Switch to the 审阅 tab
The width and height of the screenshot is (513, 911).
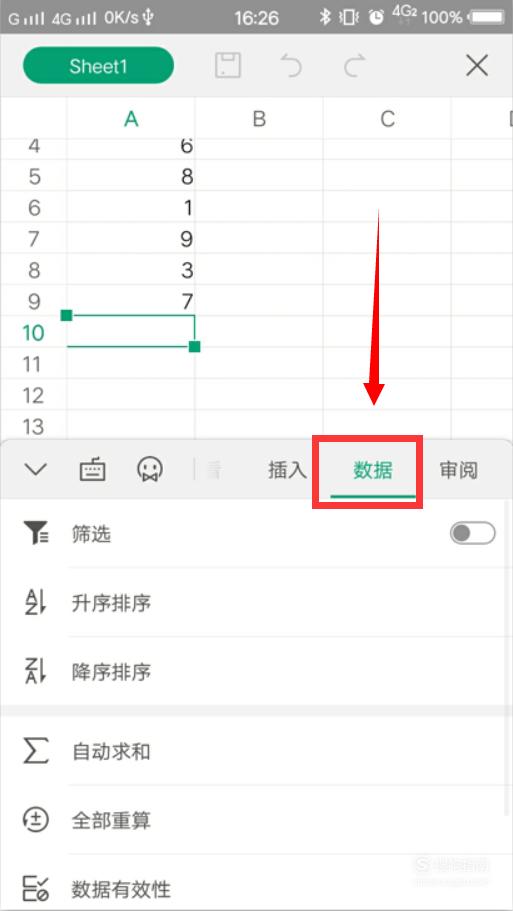[x=458, y=470]
